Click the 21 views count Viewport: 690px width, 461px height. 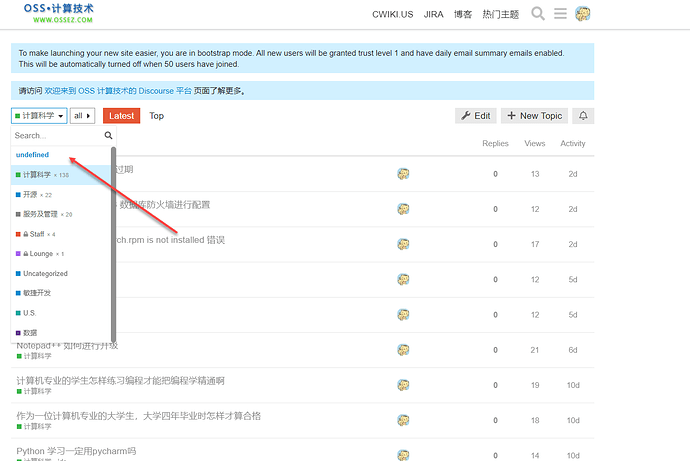click(x=535, y=350)
